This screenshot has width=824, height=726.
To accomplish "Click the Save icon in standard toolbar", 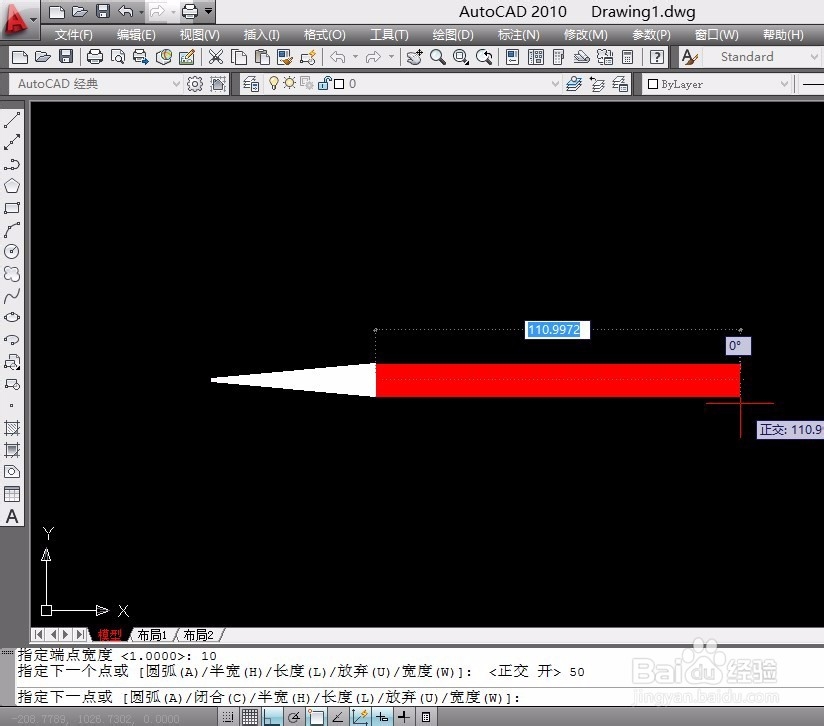I will point(66,57).
